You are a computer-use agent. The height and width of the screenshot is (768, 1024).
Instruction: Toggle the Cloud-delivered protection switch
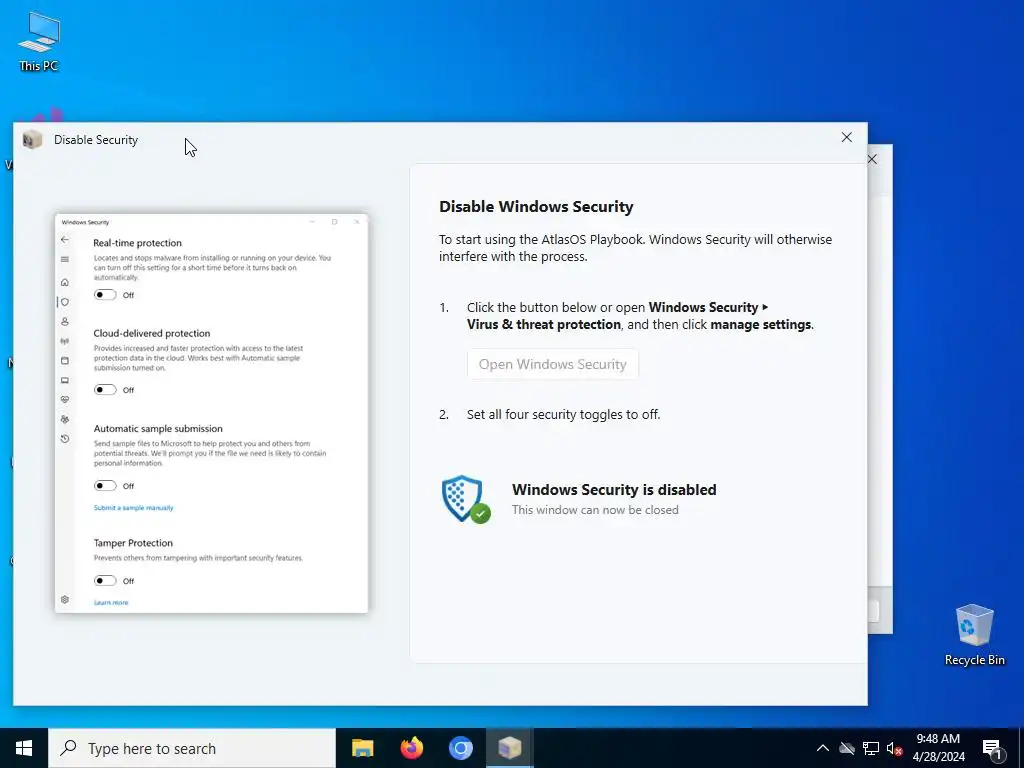[x=105, y=390]
